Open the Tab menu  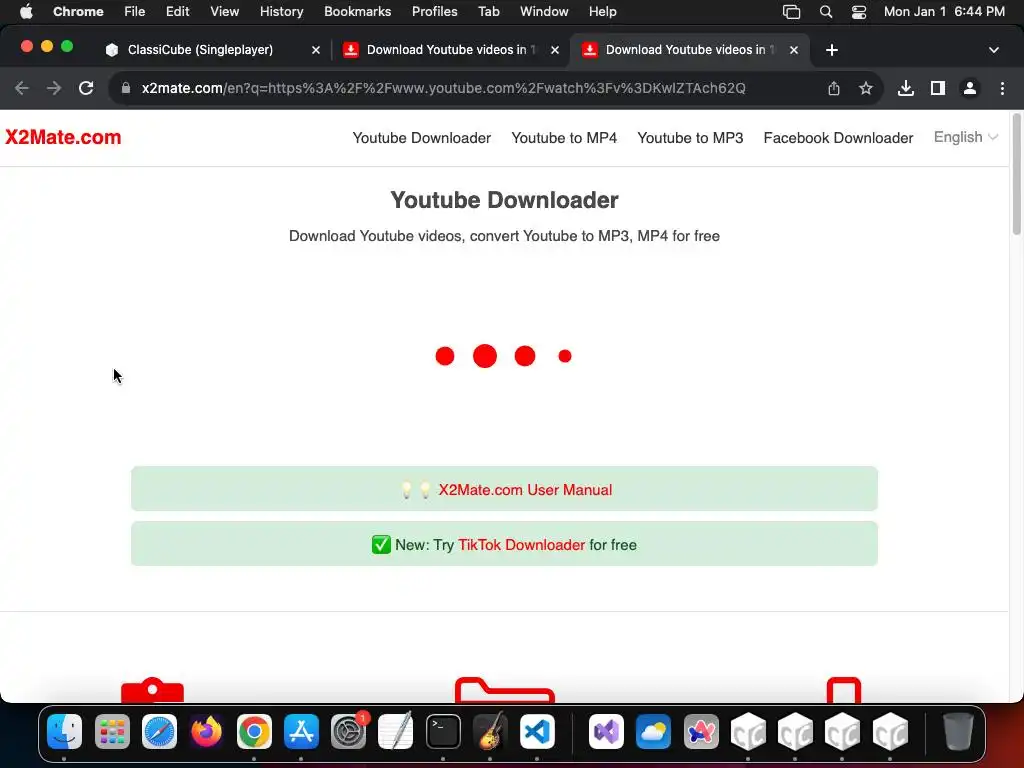coord(488,12)
